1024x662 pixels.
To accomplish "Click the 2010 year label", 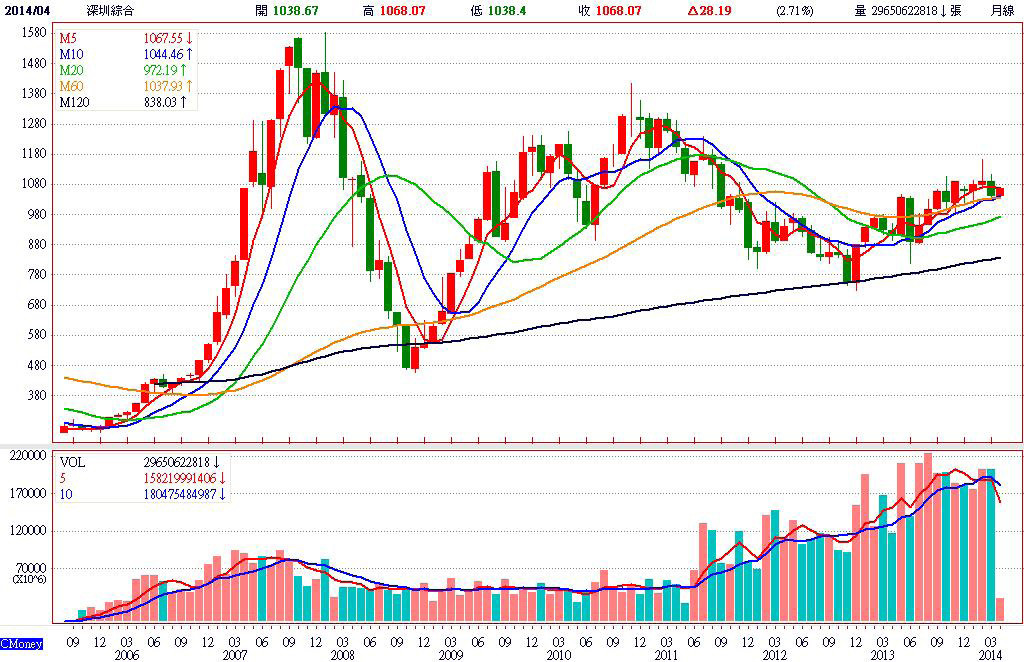I will (x=558, y=655).
